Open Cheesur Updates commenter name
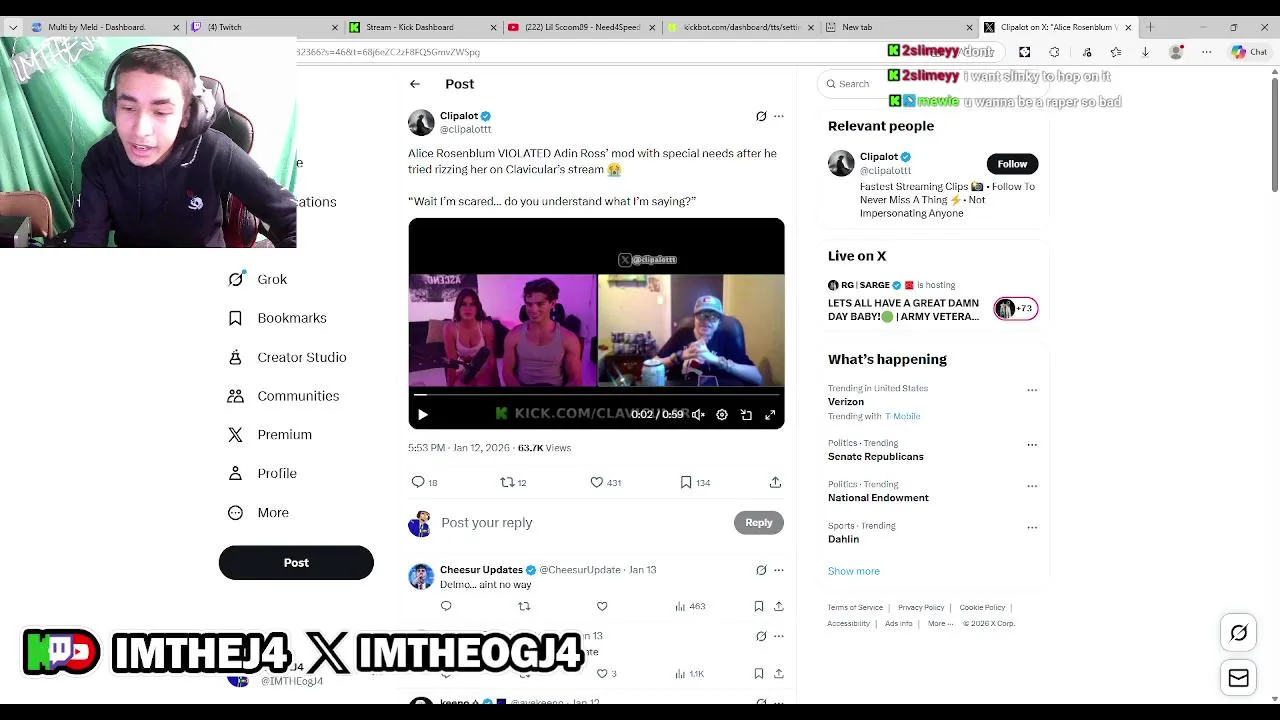 tap(481, 570)
